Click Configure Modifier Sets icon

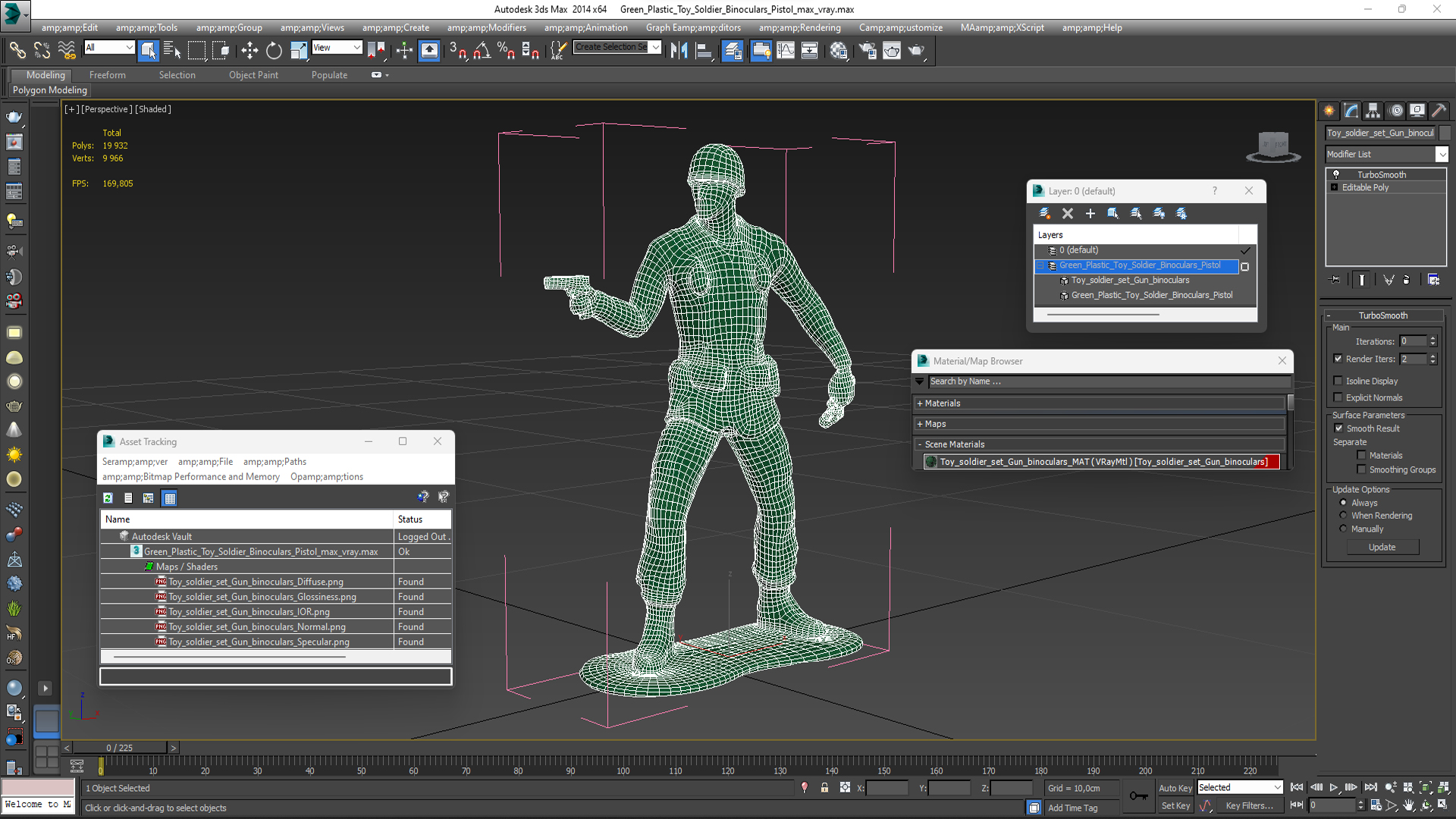pos(1433,280)
